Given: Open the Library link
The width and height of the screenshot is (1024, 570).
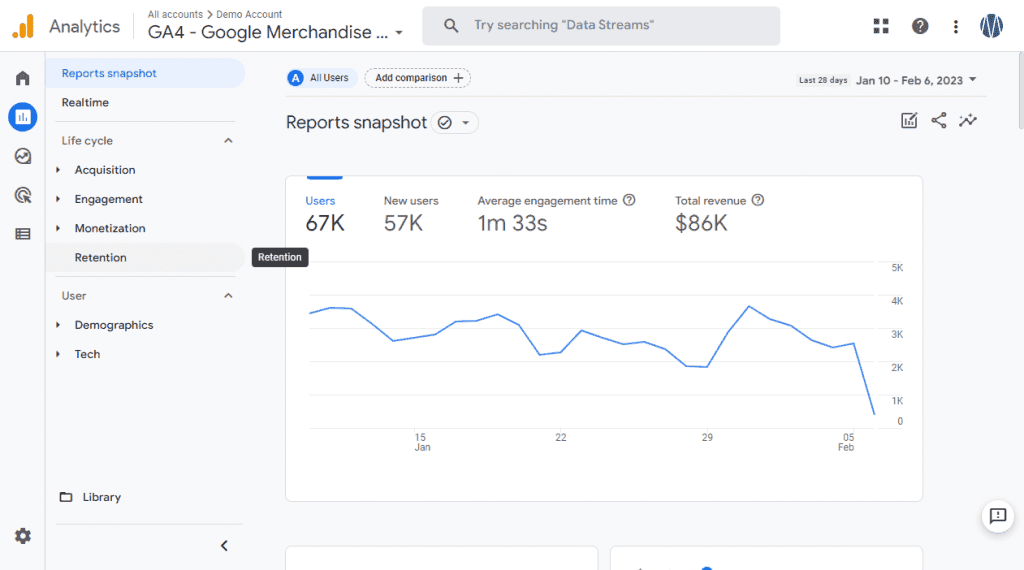Looking at the screenshot, I should pos(101,497).
